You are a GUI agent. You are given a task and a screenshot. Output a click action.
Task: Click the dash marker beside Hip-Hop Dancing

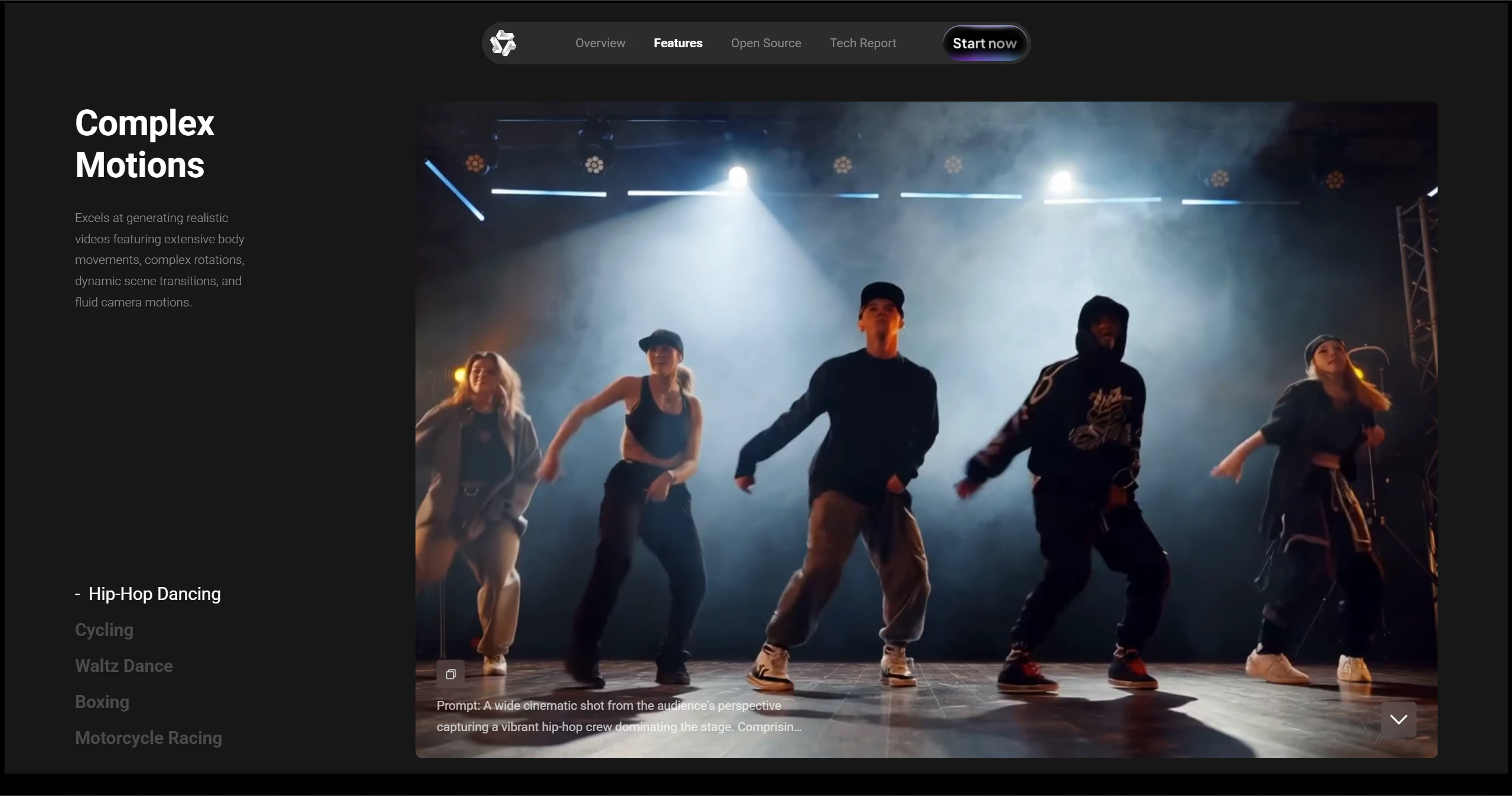coord(77,594)
